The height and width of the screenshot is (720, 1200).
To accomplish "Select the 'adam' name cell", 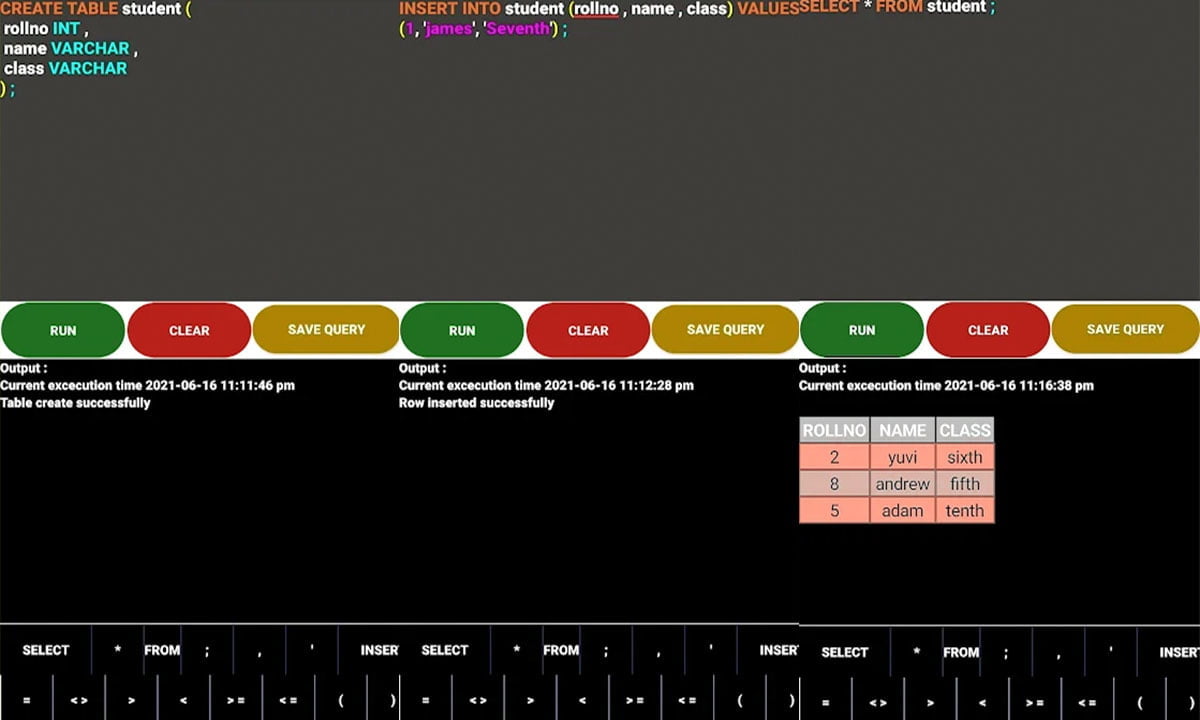I will coord(903,510).
